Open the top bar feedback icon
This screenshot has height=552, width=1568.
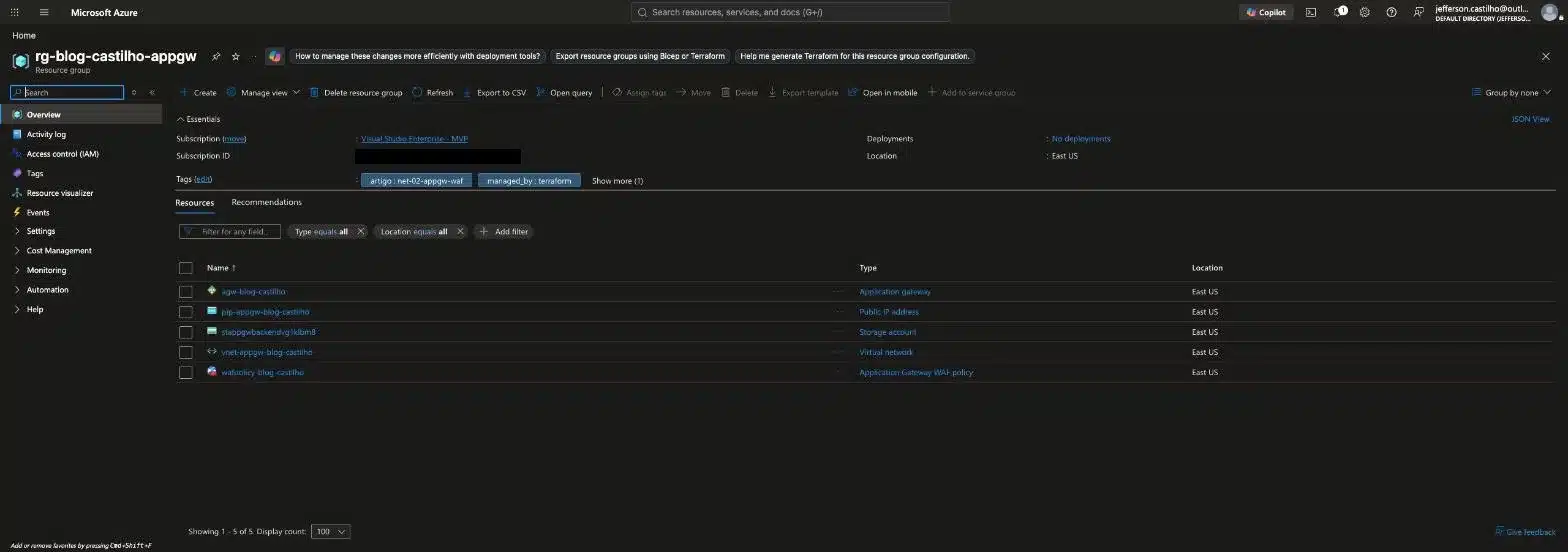[1418, 12]
